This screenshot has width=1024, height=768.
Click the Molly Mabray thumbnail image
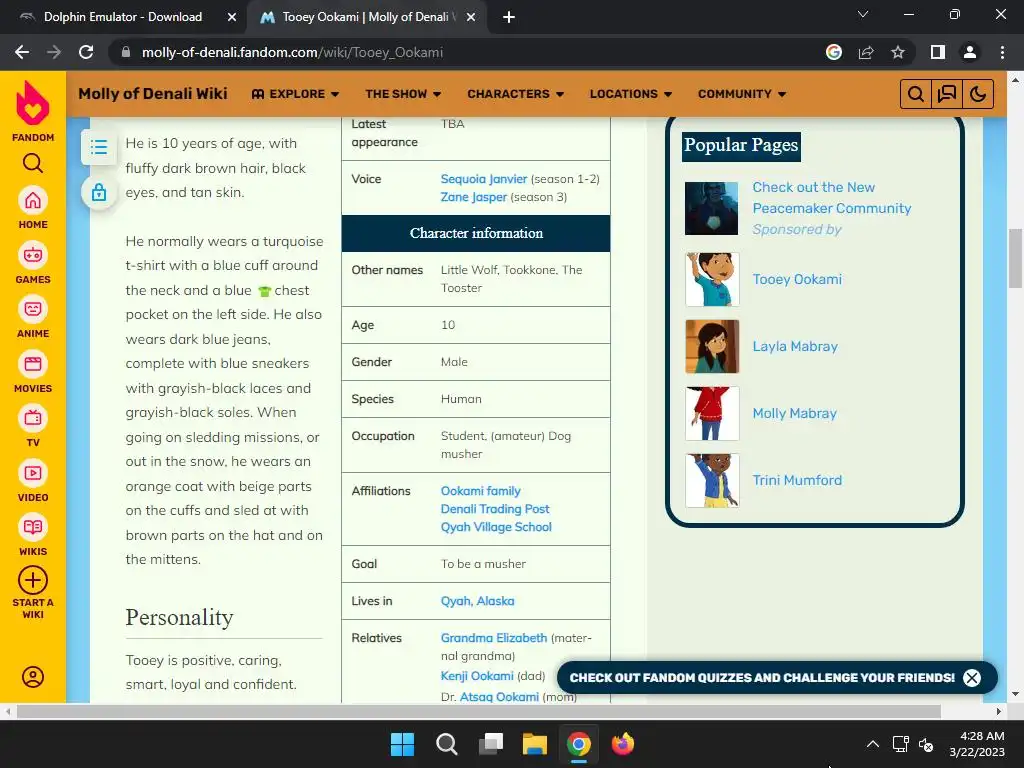coord(712,413)
